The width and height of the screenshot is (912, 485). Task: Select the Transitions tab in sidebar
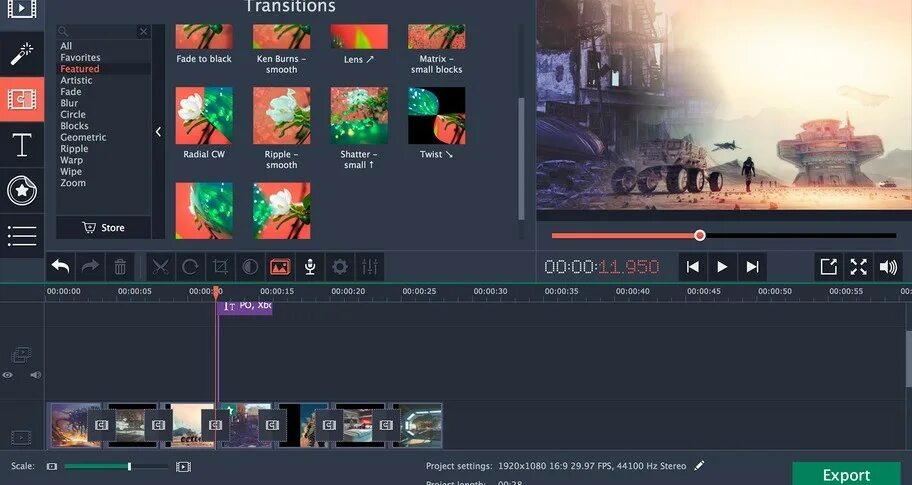(x=22, y=99)
